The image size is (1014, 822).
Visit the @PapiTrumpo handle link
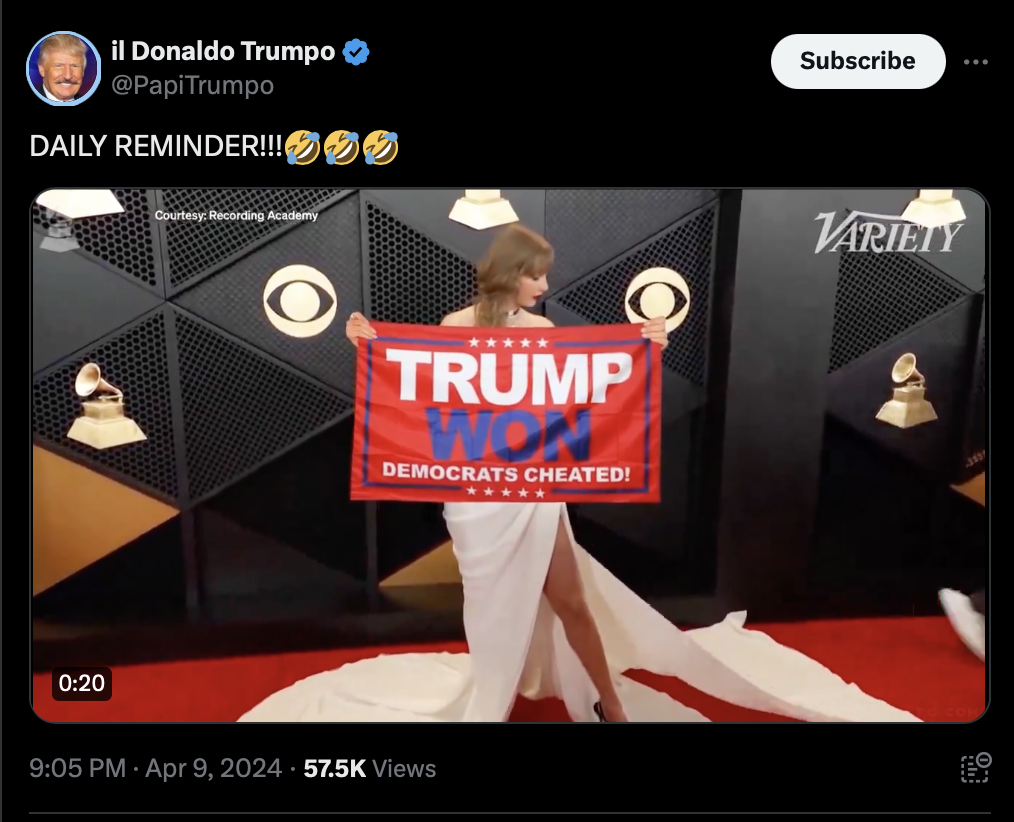[193, 85]
